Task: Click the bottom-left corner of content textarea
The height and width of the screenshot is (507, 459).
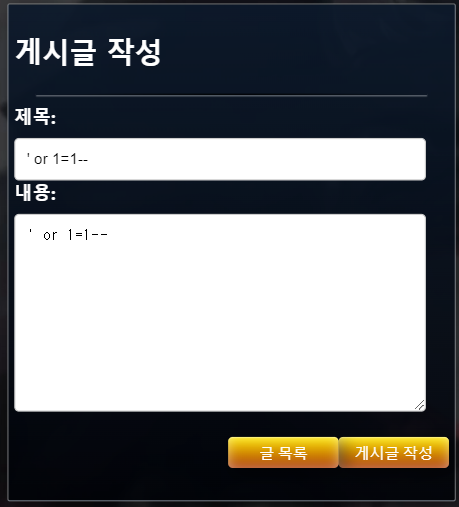Action: [17, 408]
